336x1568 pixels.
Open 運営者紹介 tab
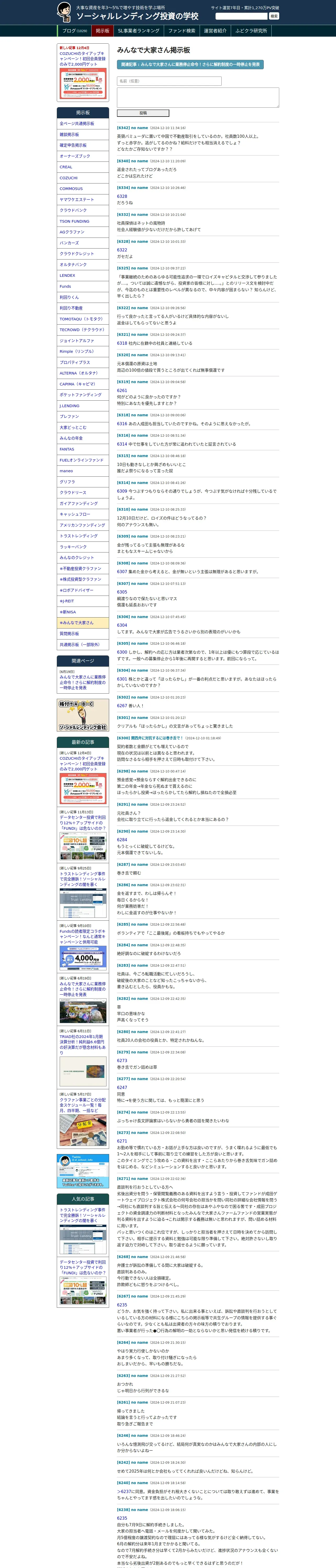pos(215,31)
